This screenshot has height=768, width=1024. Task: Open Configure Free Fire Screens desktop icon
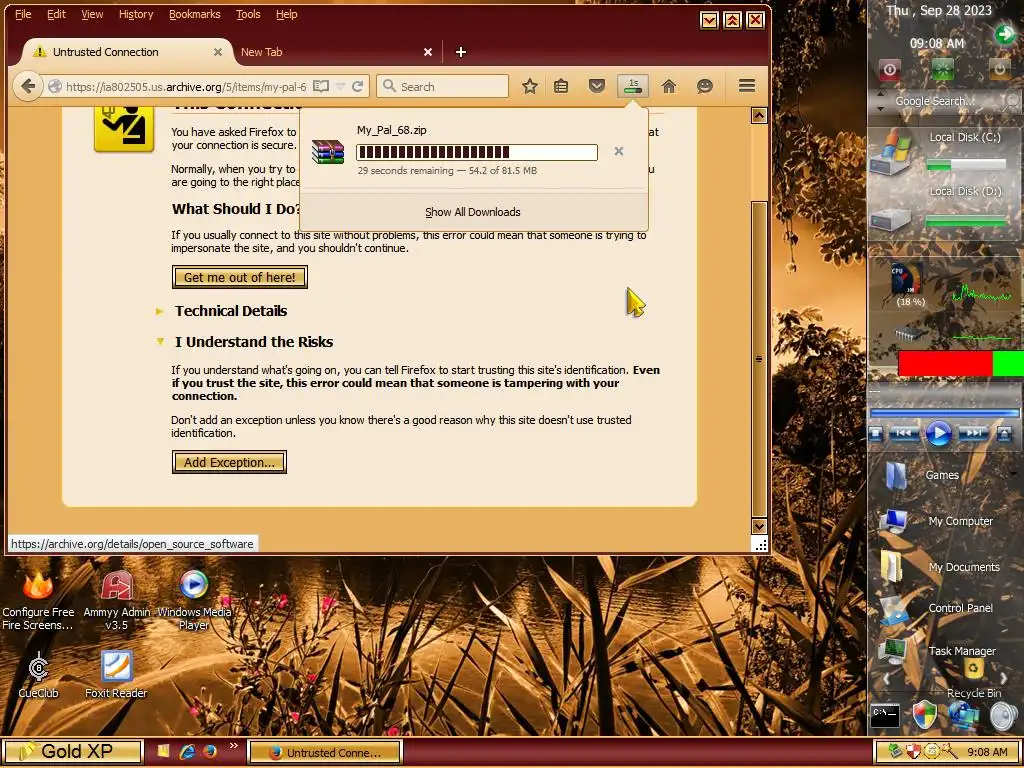[x=38, y=601]
